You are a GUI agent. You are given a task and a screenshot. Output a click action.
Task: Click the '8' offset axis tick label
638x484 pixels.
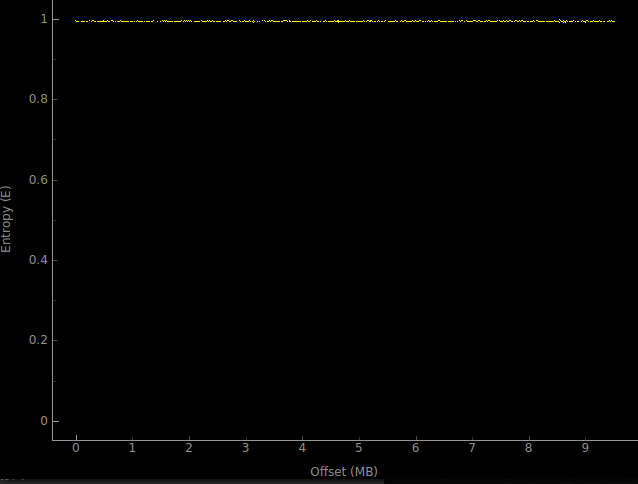pos(528,448)
